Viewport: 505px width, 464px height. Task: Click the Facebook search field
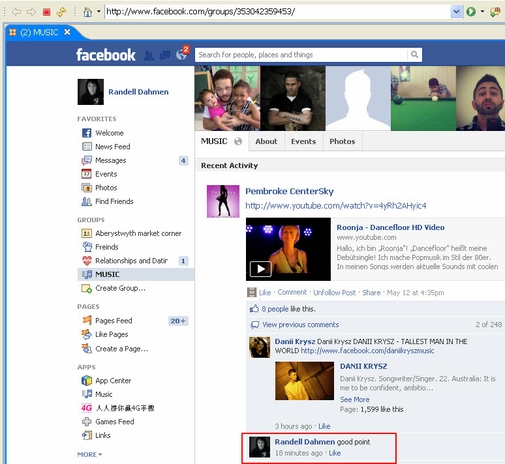[301, 55]
